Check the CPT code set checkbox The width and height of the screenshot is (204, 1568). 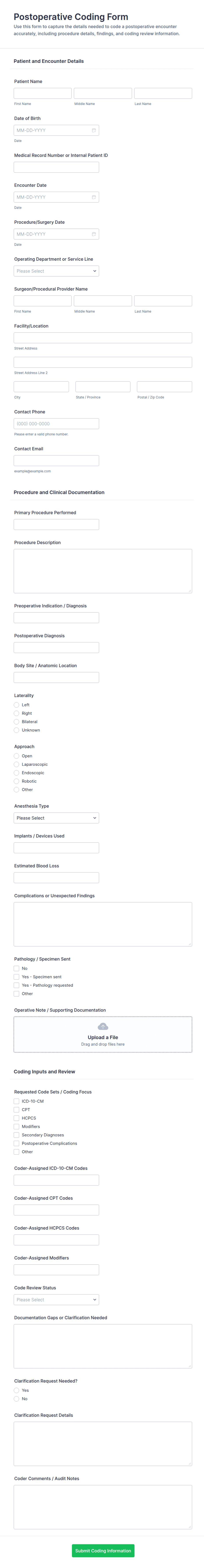16,1110
